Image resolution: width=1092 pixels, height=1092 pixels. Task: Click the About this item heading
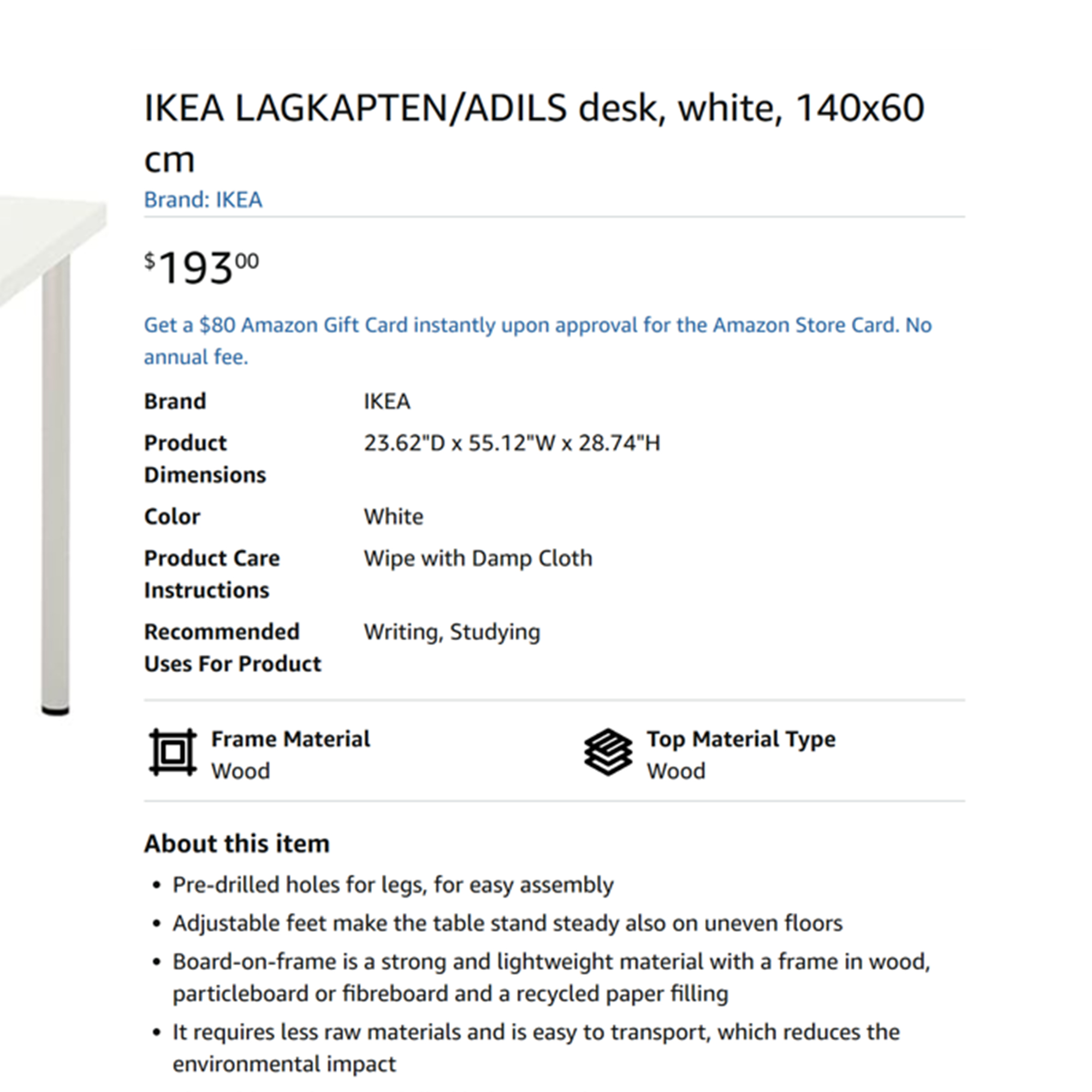[237, 844]
